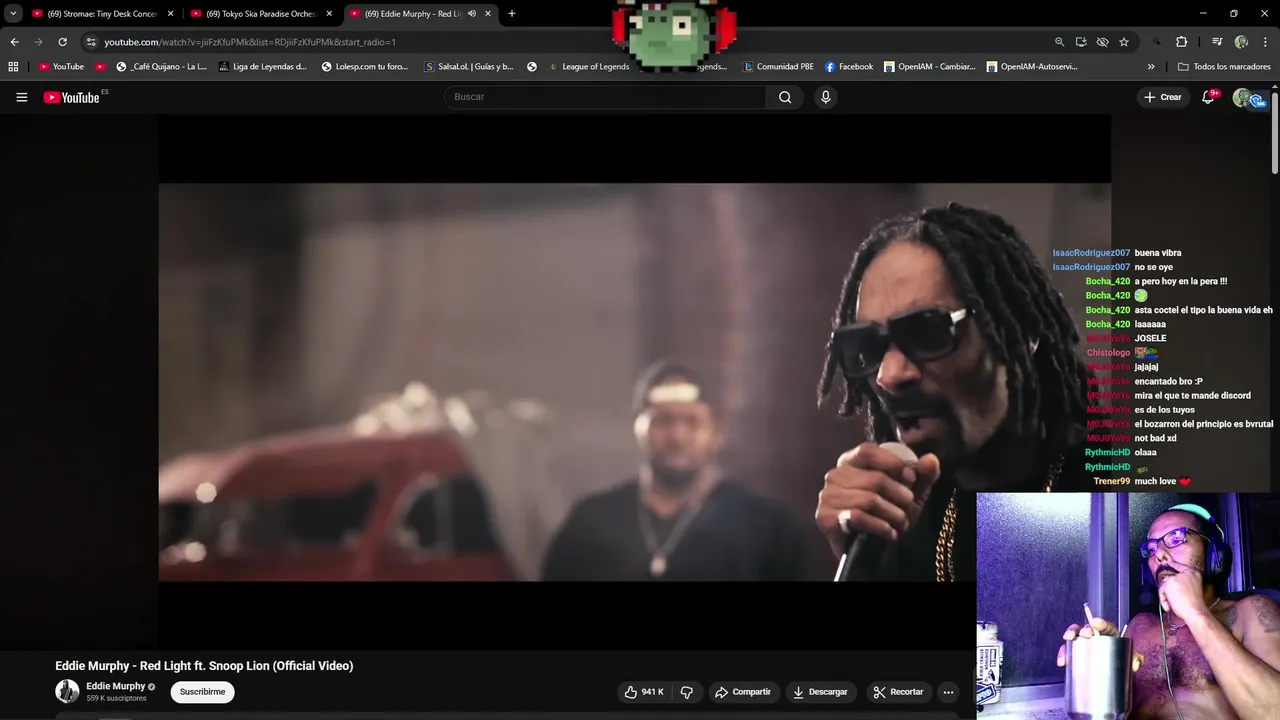
Task: Focus the Buscar search field
Action: coord(605,97)
